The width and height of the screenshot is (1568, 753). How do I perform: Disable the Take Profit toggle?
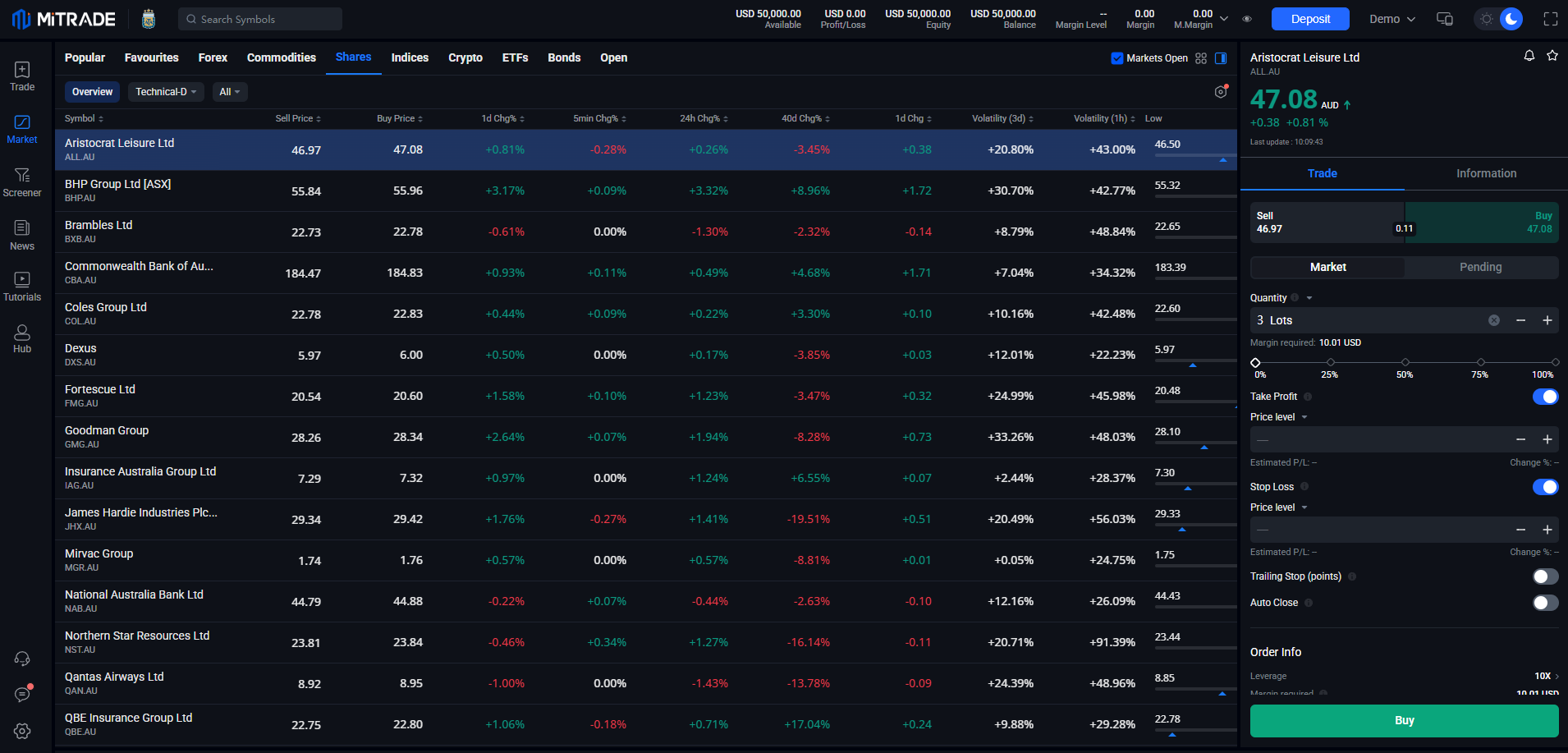coord(1545,397)
